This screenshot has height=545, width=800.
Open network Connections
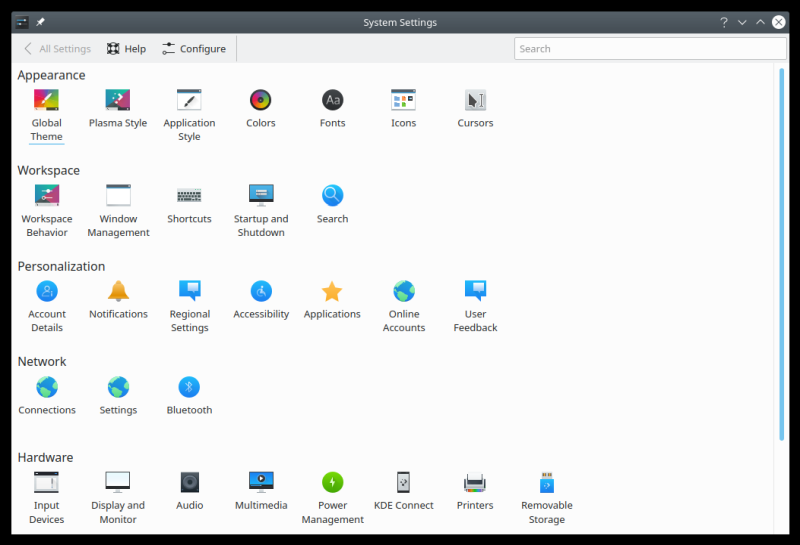(x=47, y=395)
